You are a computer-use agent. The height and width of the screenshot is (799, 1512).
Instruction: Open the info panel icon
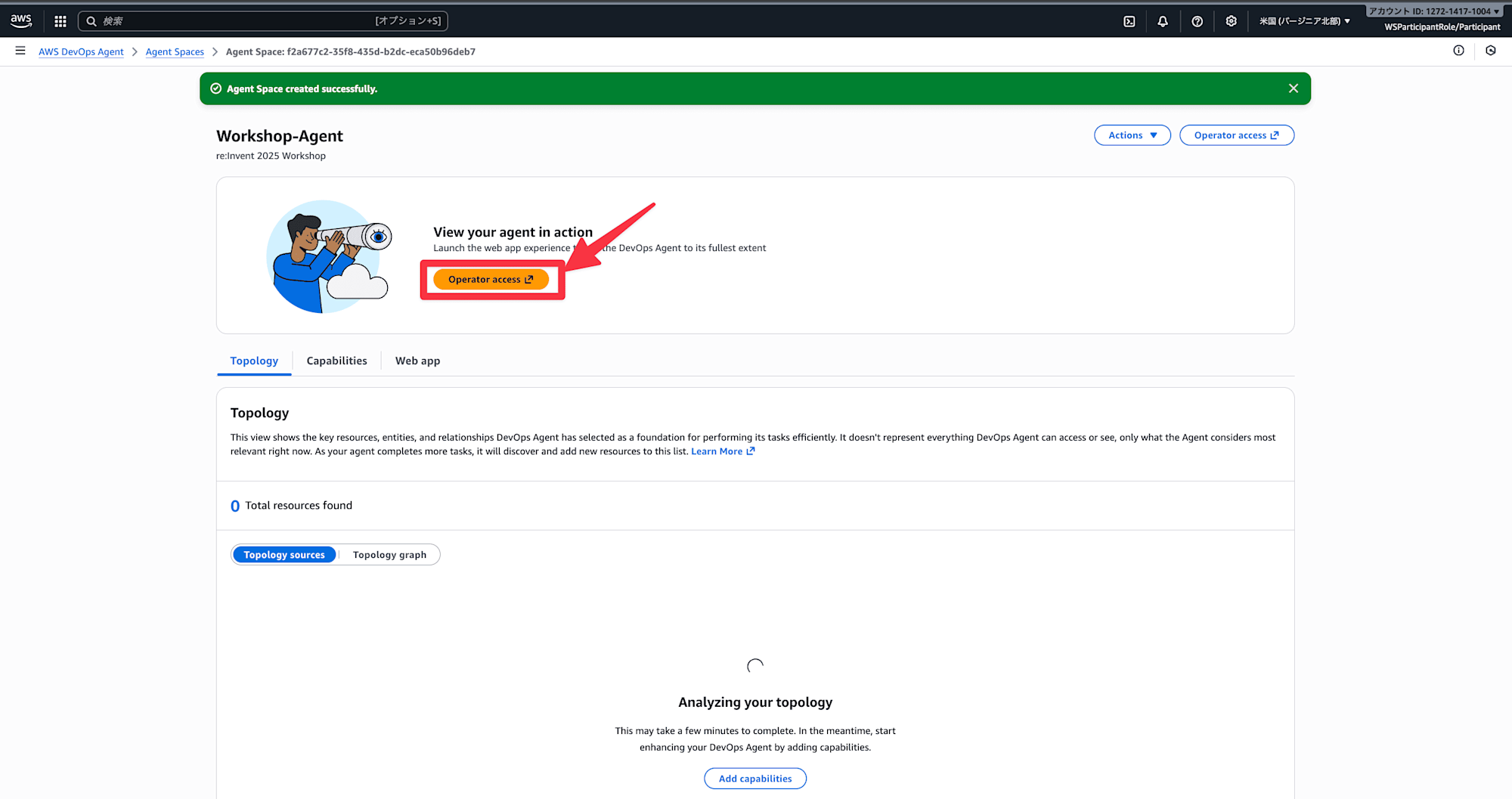tap(1459, 51)
